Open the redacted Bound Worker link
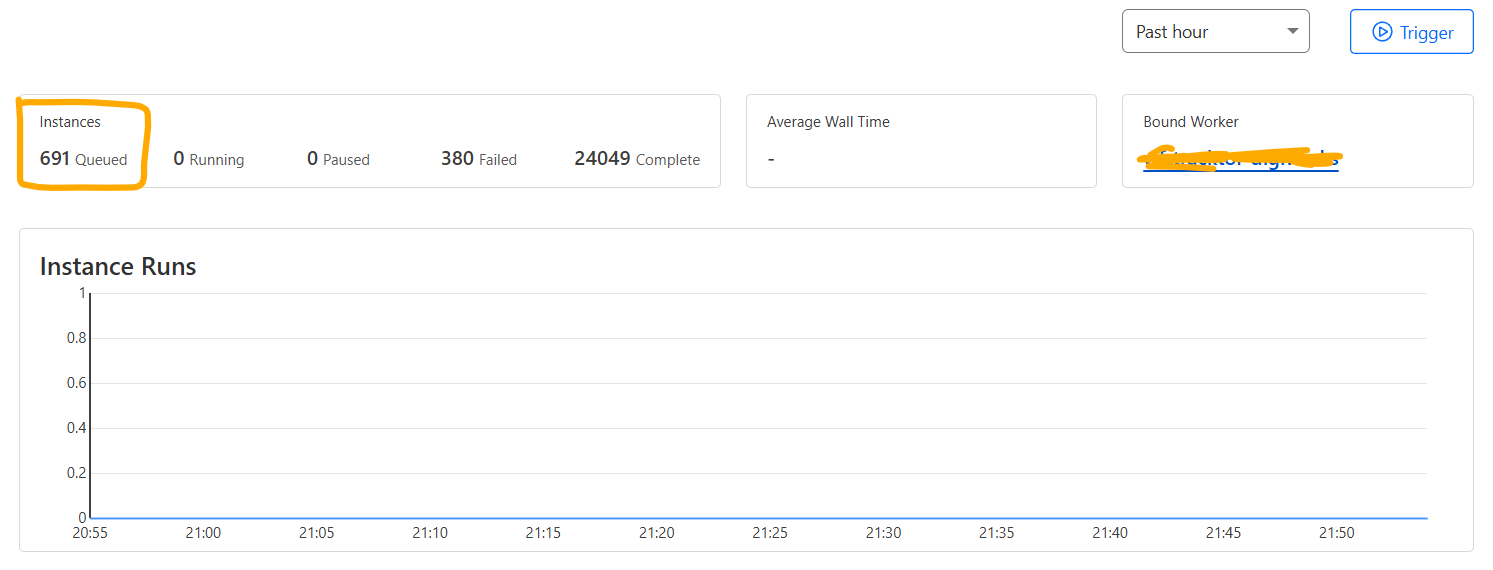 point(1240,159)
